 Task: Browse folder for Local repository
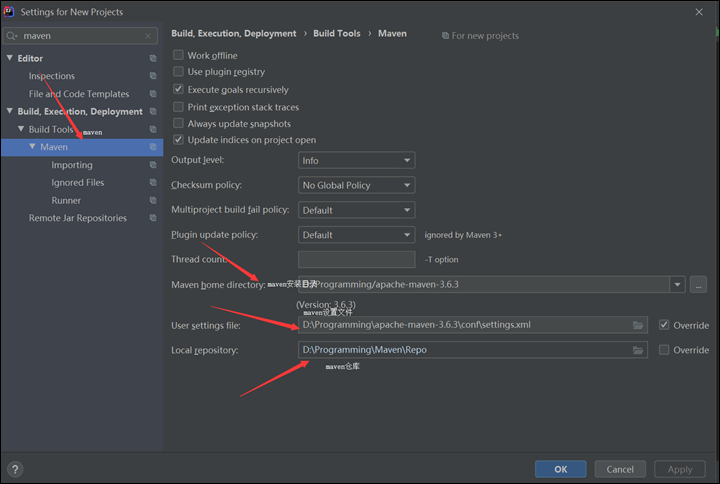(x=638, y=350)
